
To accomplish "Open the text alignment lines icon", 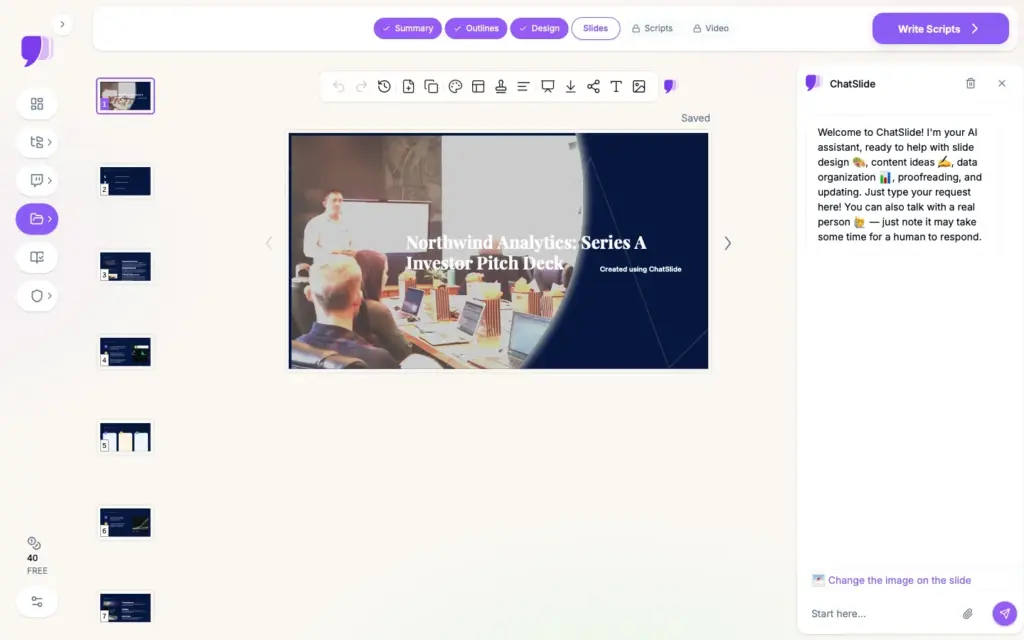I will point(523,86).
